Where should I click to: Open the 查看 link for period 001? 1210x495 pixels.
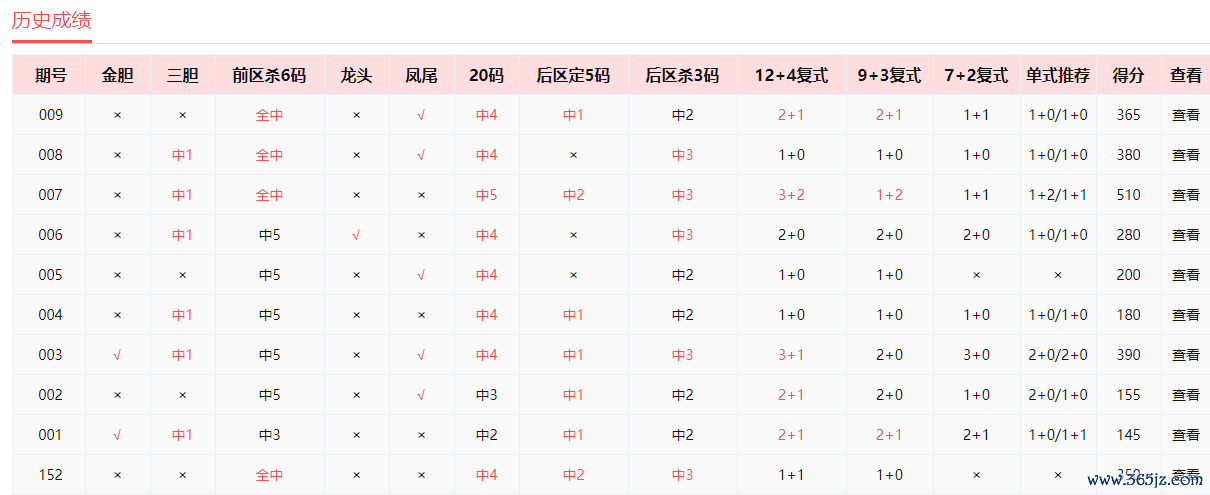pos(1185,435)
